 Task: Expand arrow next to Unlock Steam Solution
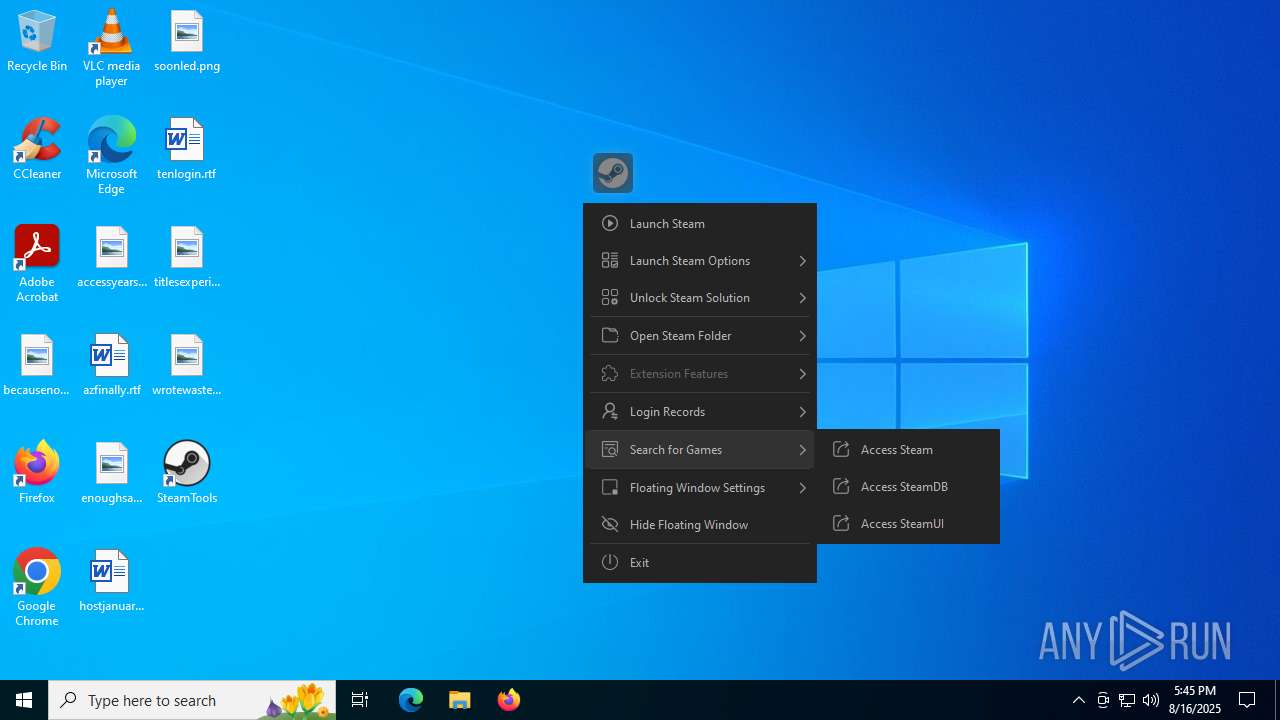[x=802, y=298]
